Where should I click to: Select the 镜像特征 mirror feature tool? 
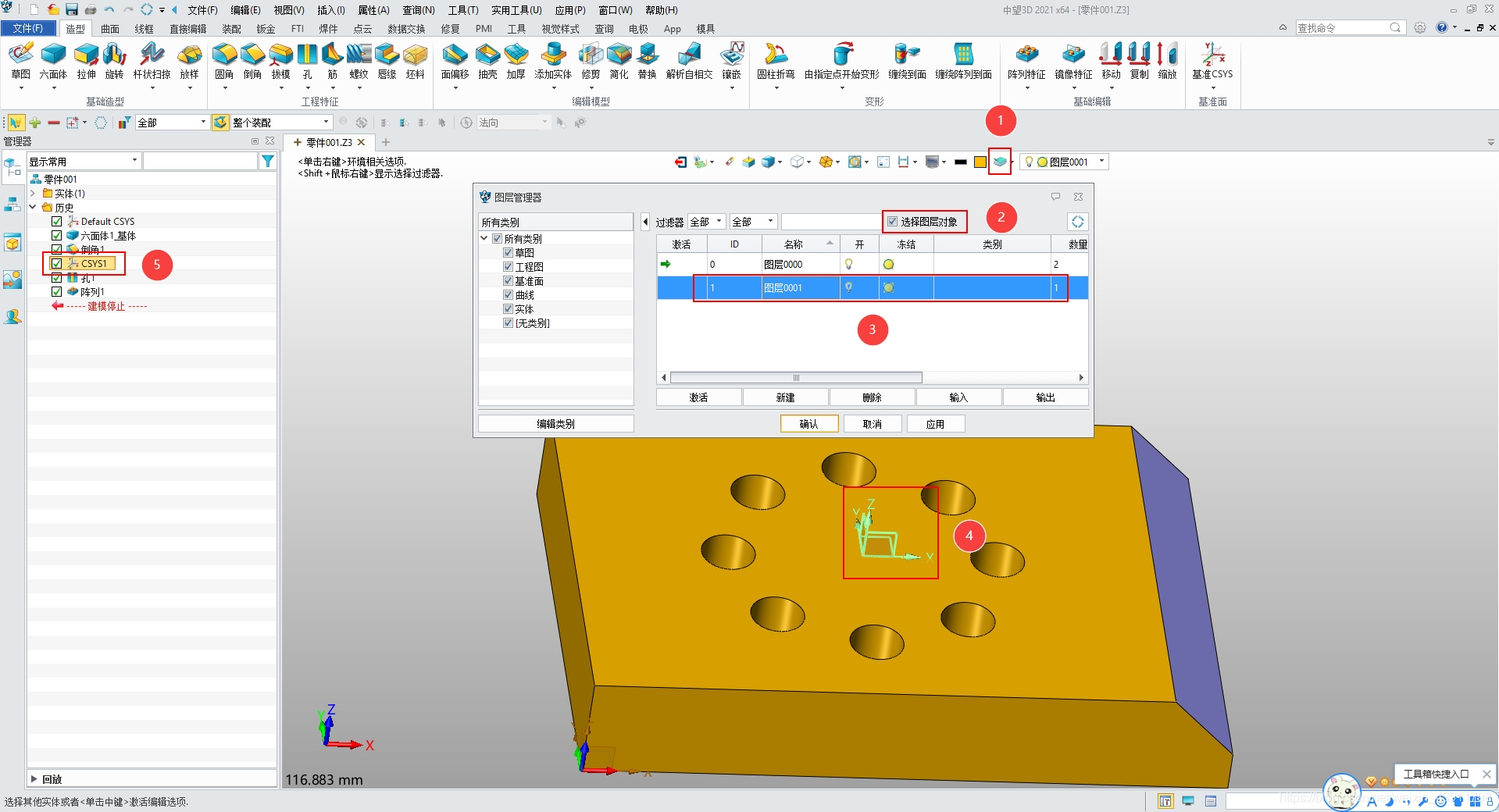(1073, 61)
